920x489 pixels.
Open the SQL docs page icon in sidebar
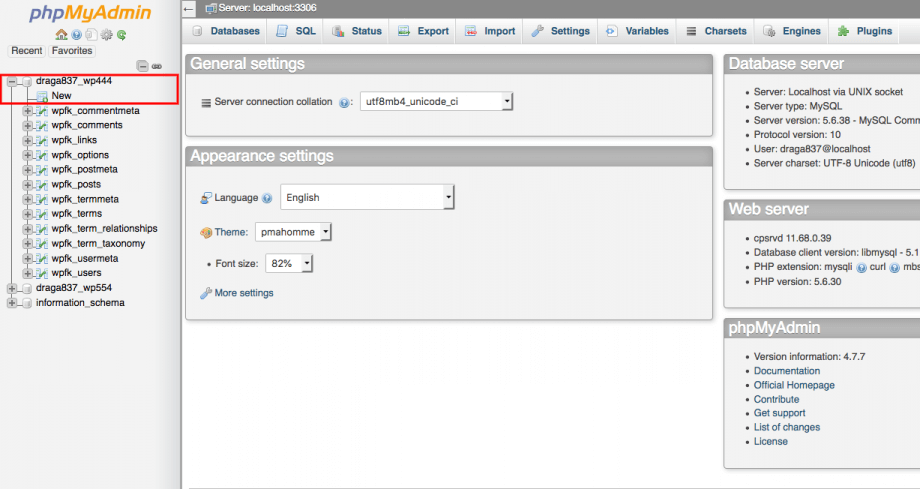coord(91,35)
